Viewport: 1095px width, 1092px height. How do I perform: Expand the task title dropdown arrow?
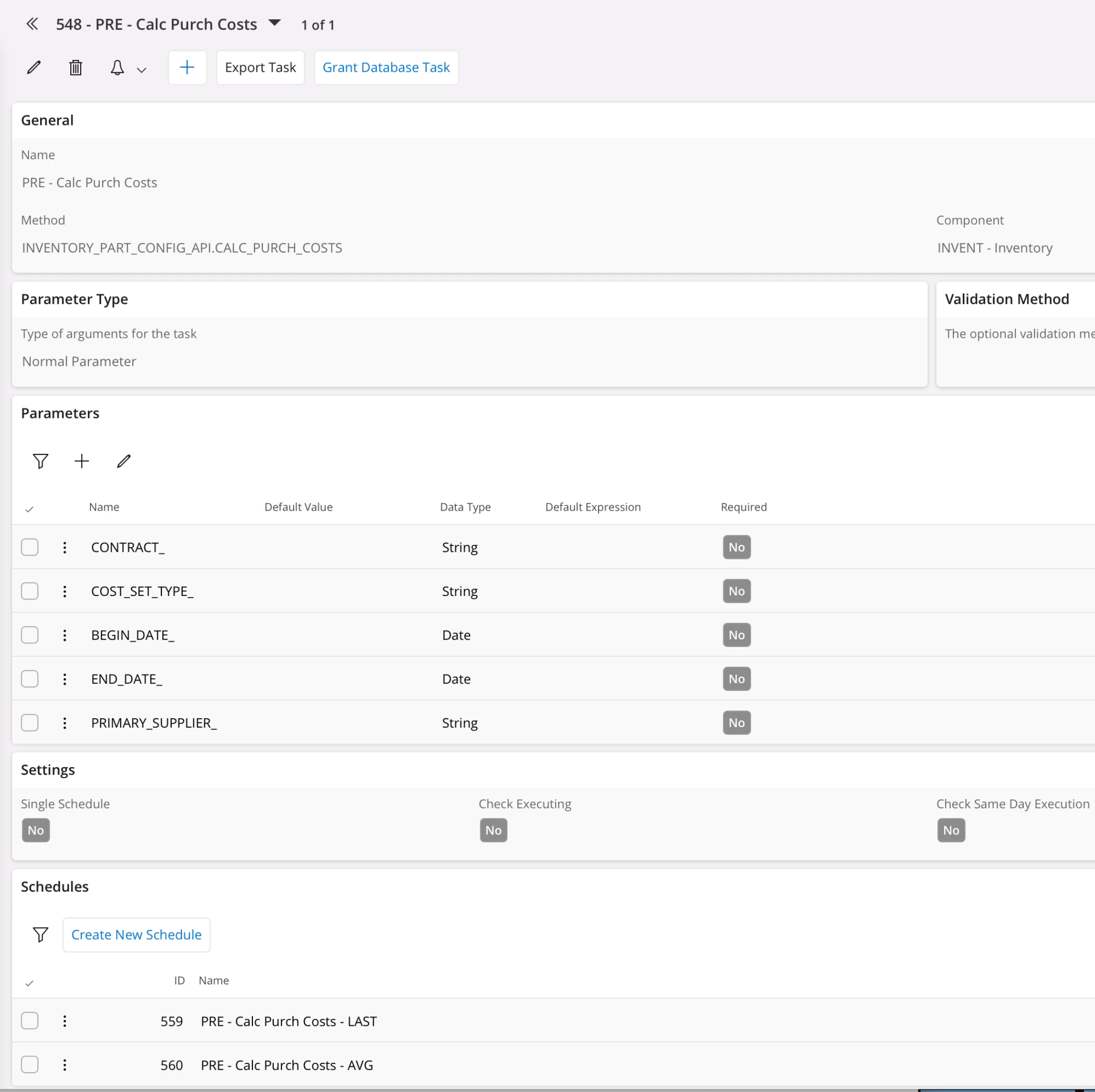tap(274, 23)
